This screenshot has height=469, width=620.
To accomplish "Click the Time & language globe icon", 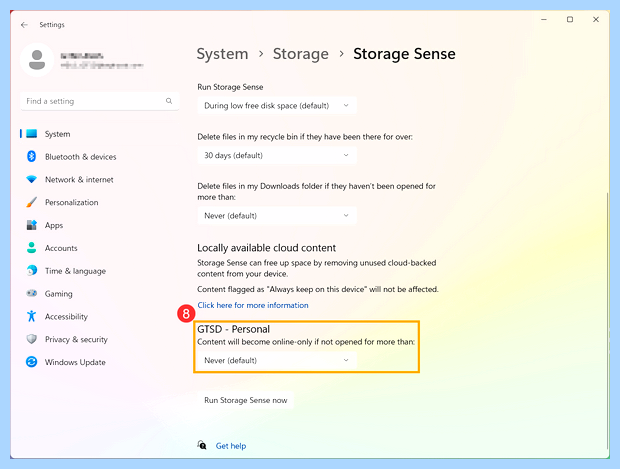I will click(32, 271).
